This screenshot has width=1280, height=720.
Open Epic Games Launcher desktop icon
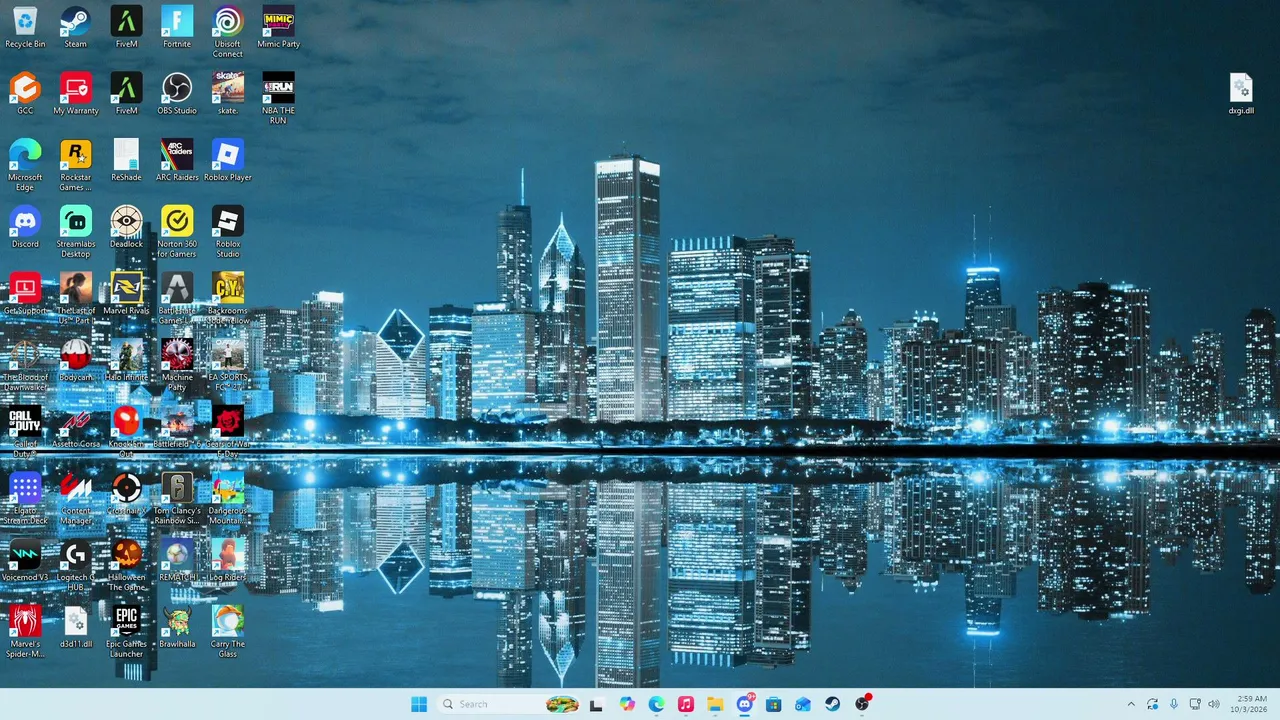(x=126, y=632)
